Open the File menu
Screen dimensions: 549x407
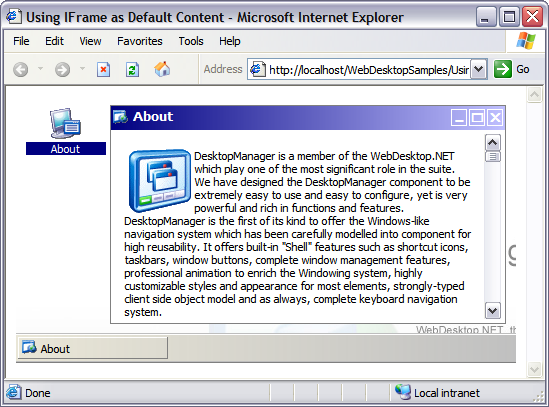21,41
